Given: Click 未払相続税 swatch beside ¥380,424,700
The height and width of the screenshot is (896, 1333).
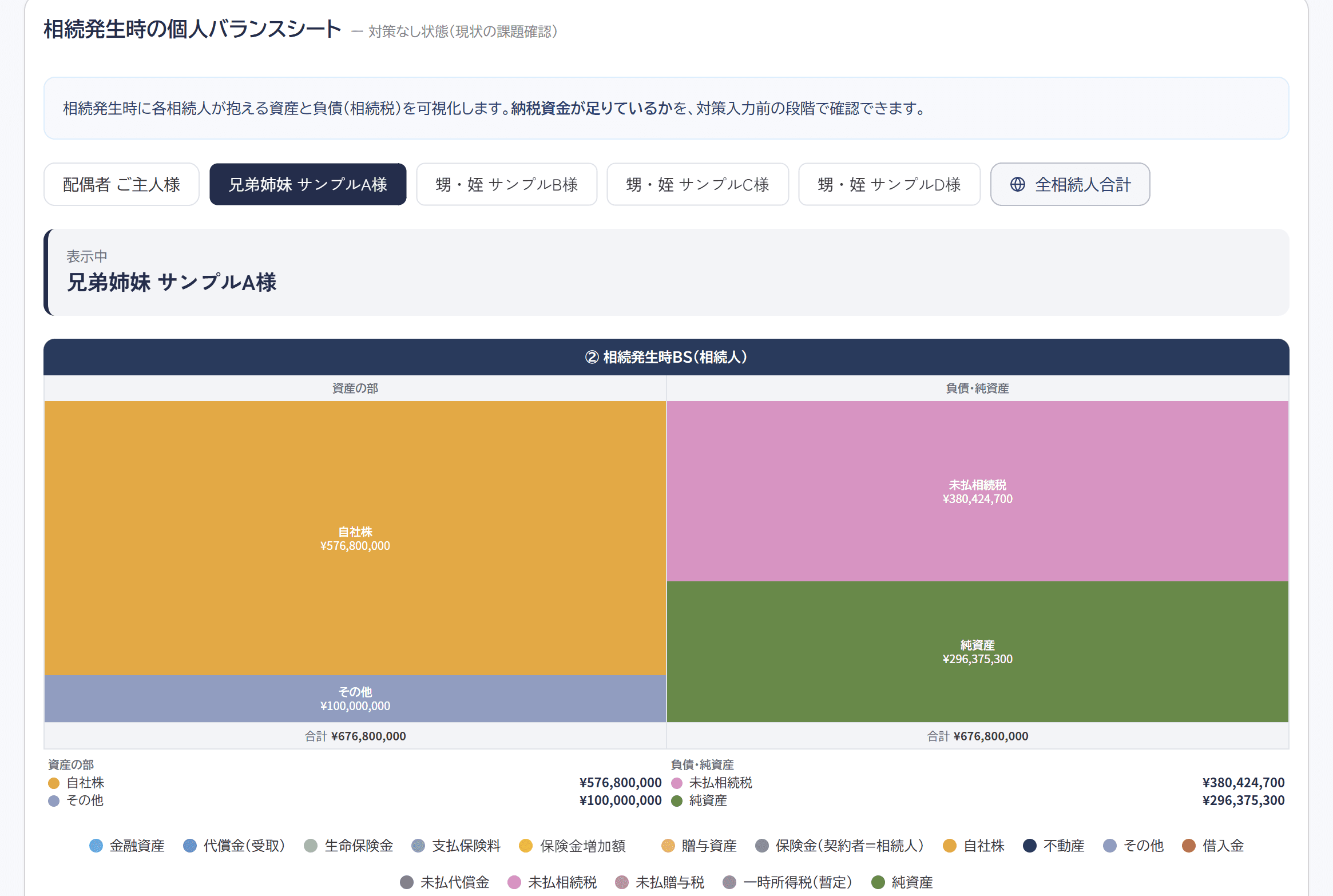Looking at the screenshot, I should 677,783.
